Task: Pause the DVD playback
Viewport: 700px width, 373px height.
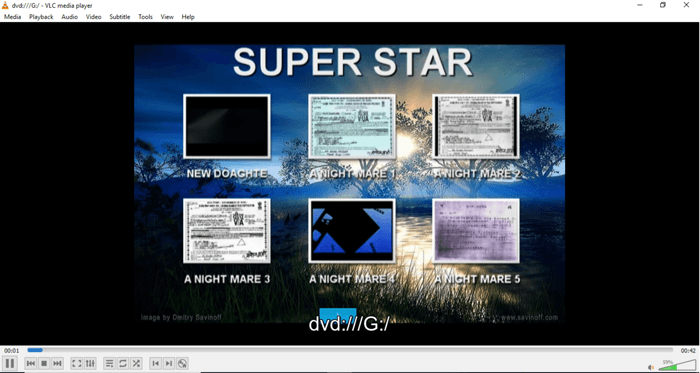Action: [10, 363]
